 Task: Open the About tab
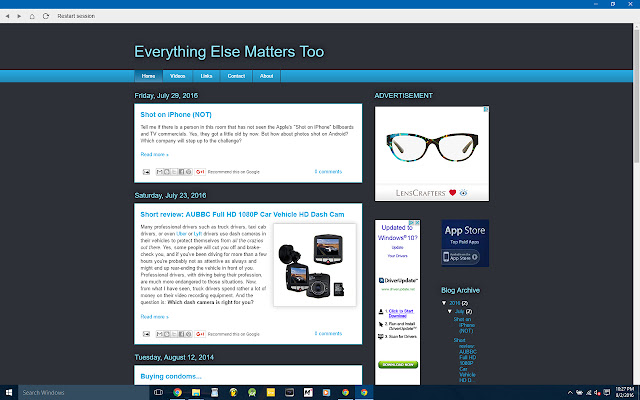(x=267, y=76)
